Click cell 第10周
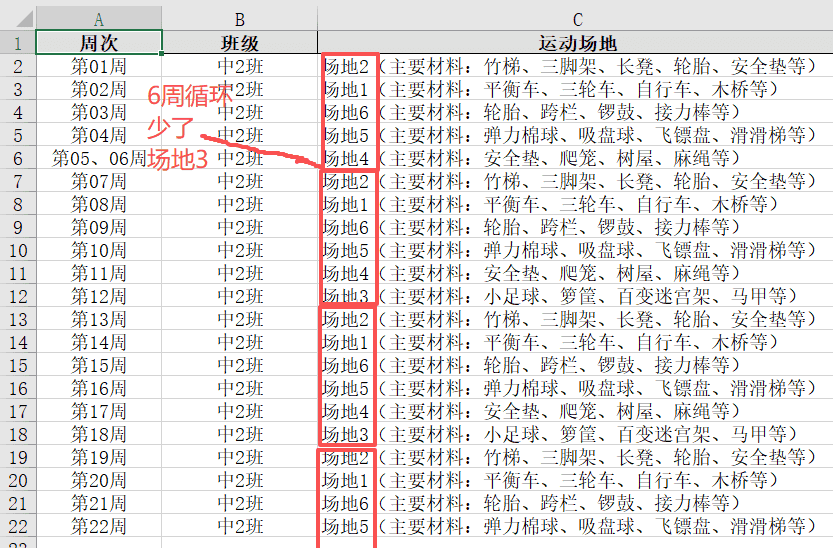Image resolution: width=833 pixels, height=548 pixels. pyautogui.click(x=99, y=250)
